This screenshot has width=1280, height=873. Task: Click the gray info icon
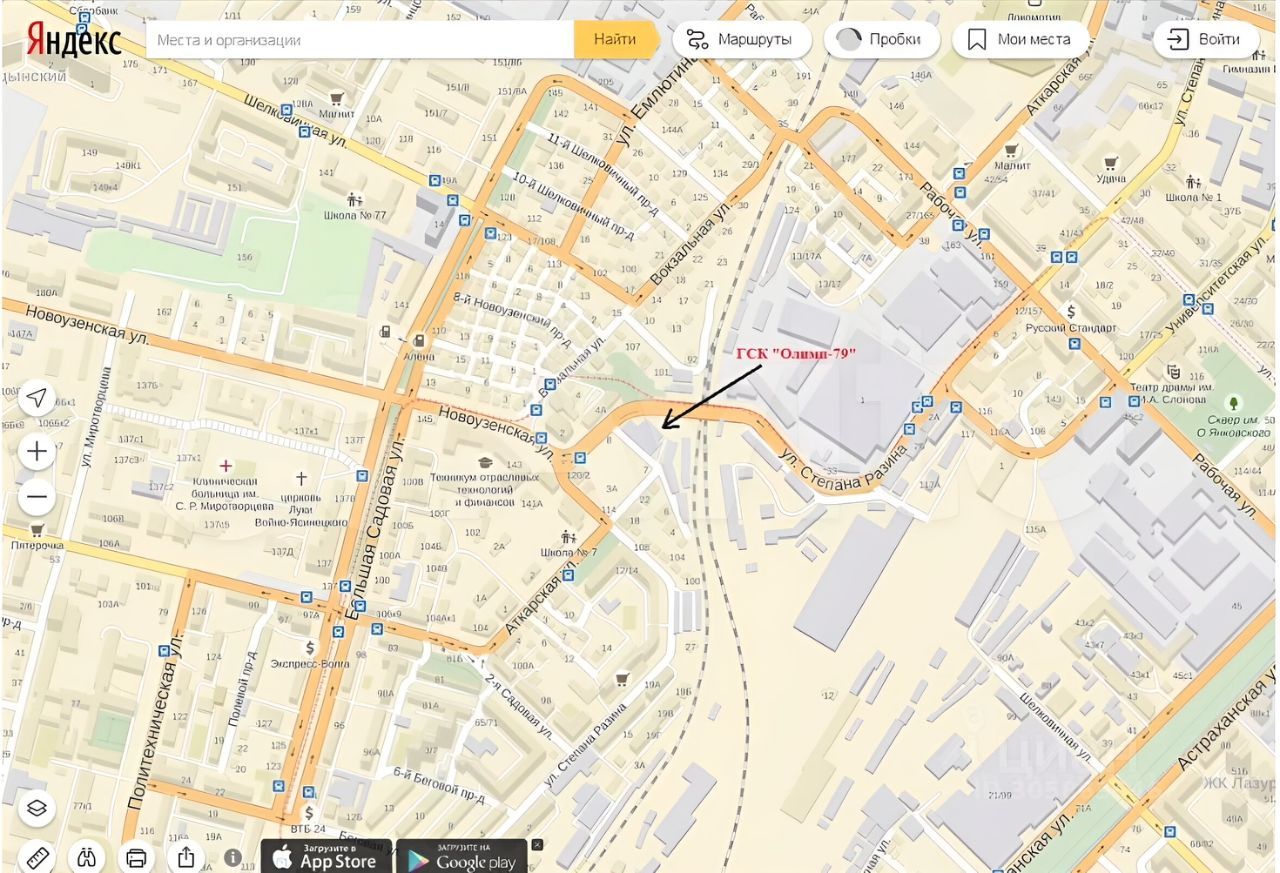[233, 858]
